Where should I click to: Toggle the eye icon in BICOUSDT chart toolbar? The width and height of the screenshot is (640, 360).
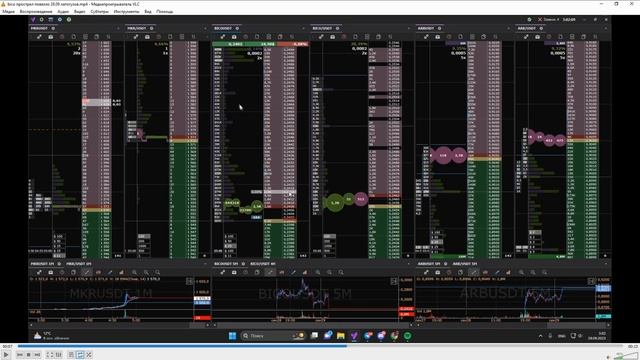(x=282, y=272)
